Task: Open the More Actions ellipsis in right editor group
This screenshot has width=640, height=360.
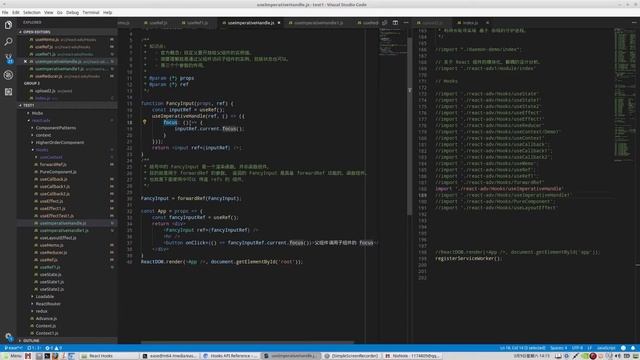Action: 634,23
